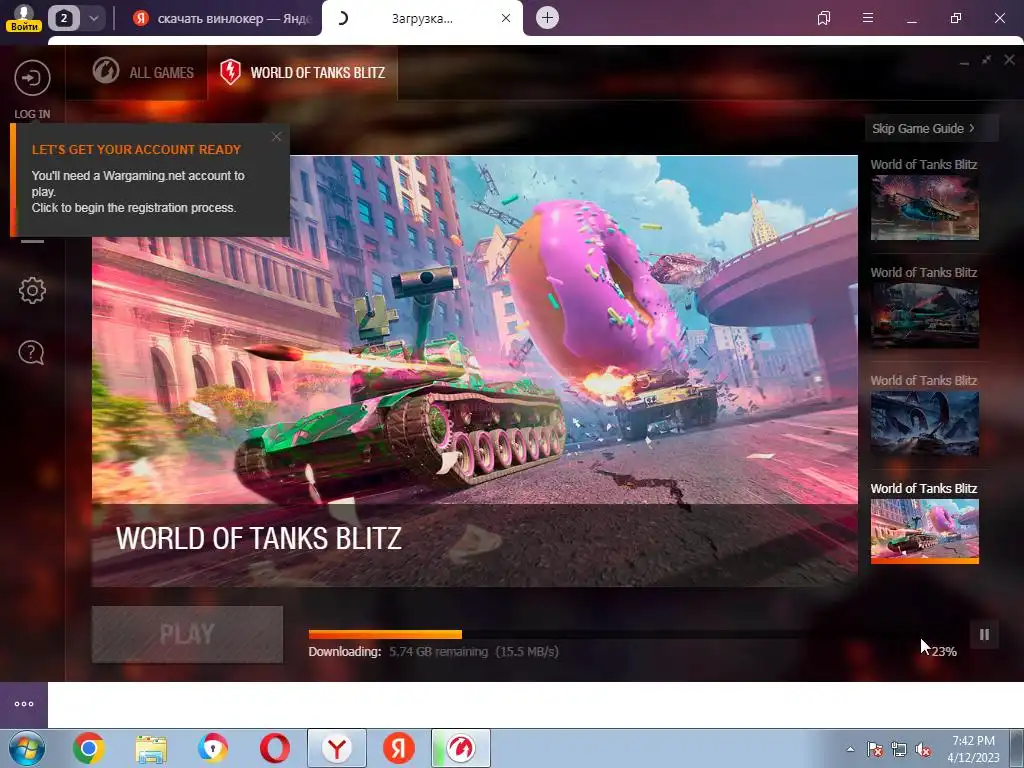The width and height of the screenshot is (1024, 768).
Task: Click the Log In icon in sidebar
Action: 32,78
